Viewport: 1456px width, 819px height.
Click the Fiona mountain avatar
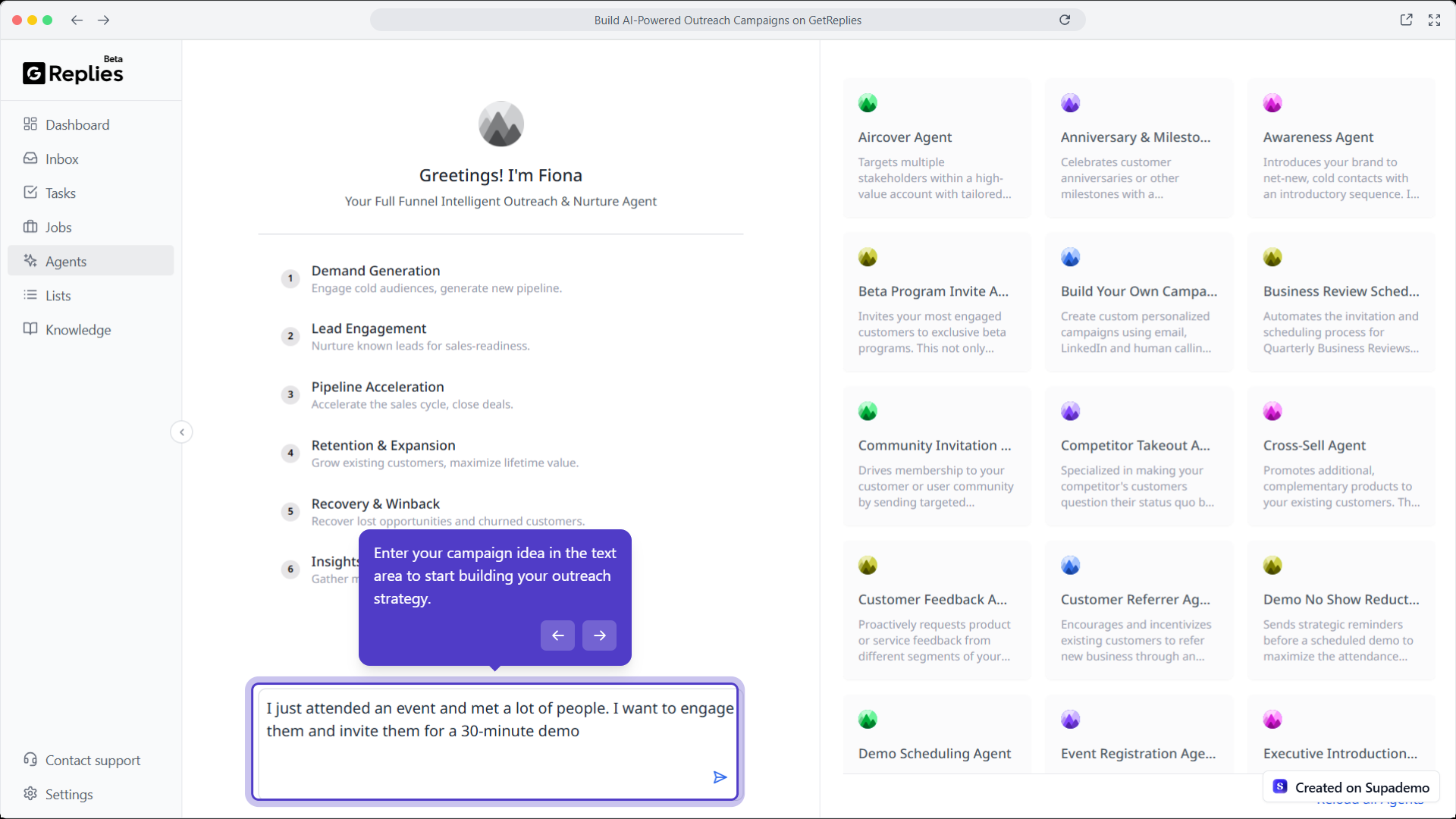coord(500,124)
